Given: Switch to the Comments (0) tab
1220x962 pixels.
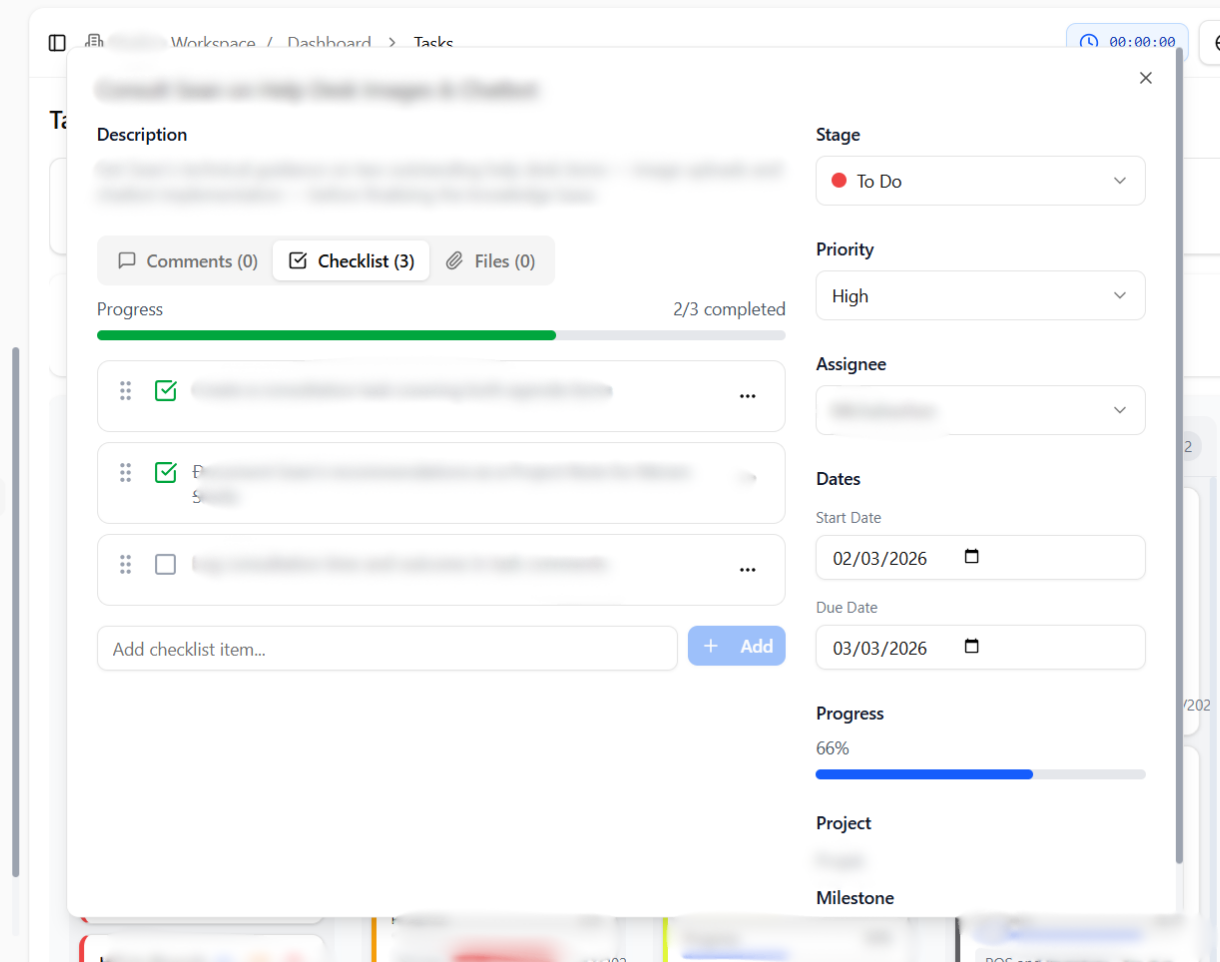Looking at the screenshot, I should (188, 261).
